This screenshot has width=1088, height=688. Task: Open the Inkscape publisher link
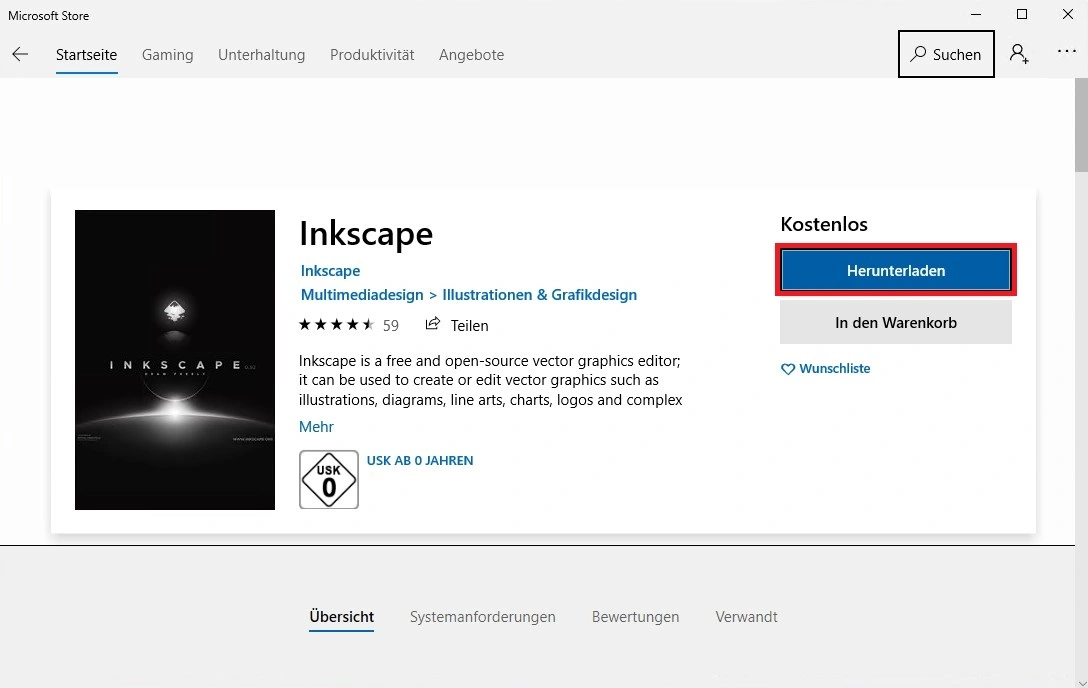(x=330, y=271)
